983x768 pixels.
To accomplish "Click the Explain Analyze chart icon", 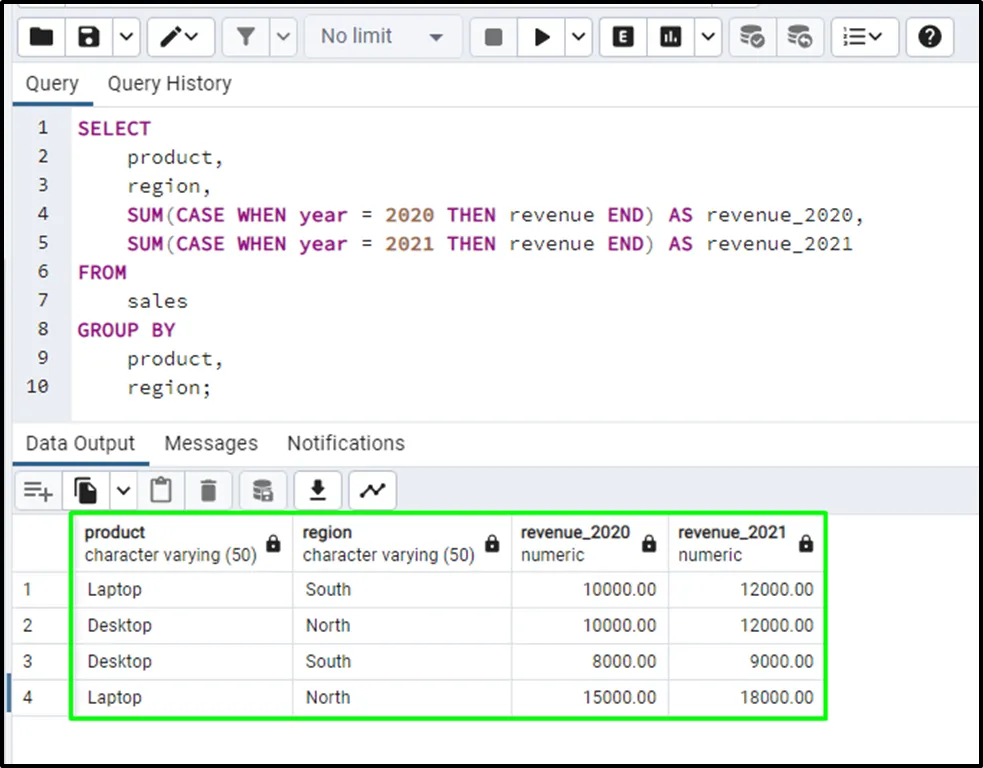I will click(x=671, y=37).
